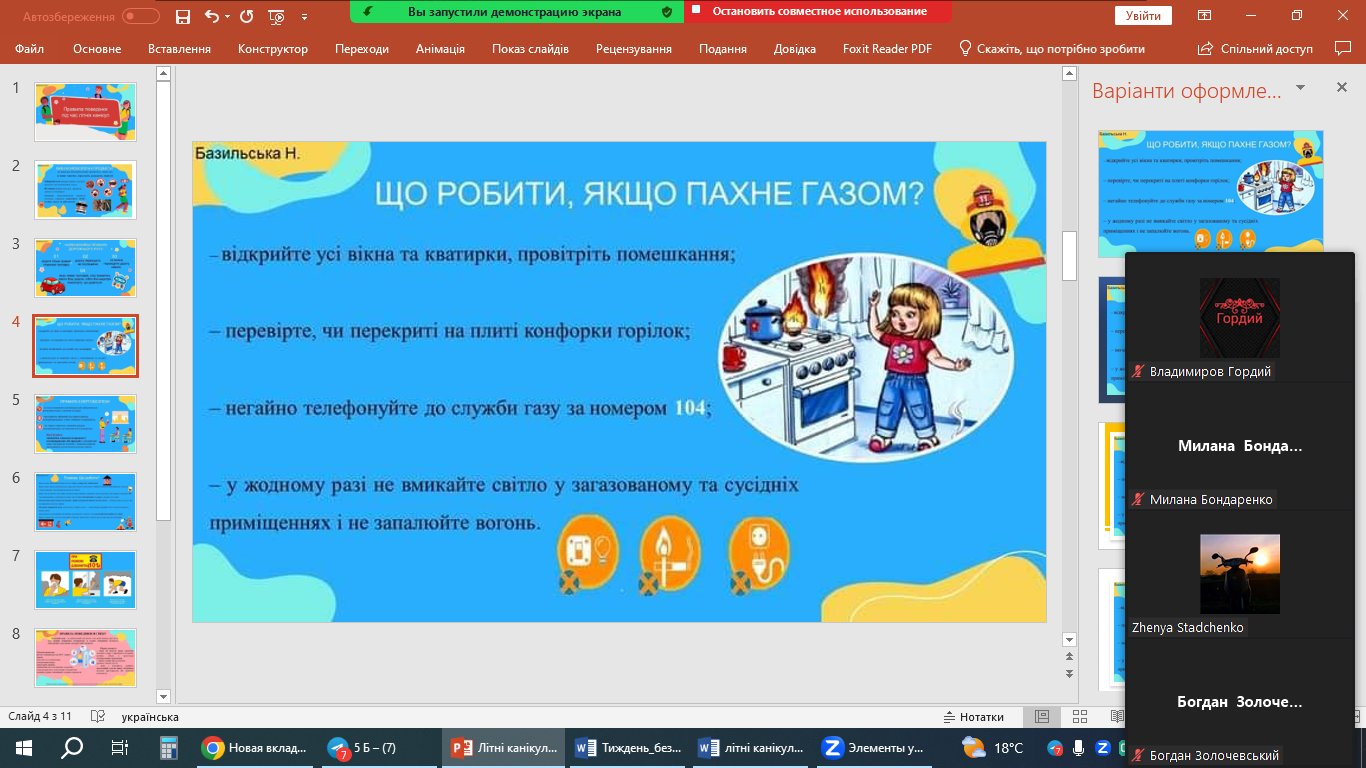Viewport: 1366px width, 768px height.
Task: Open the Переходи ribbon tab
Action: tap(362, 49)
